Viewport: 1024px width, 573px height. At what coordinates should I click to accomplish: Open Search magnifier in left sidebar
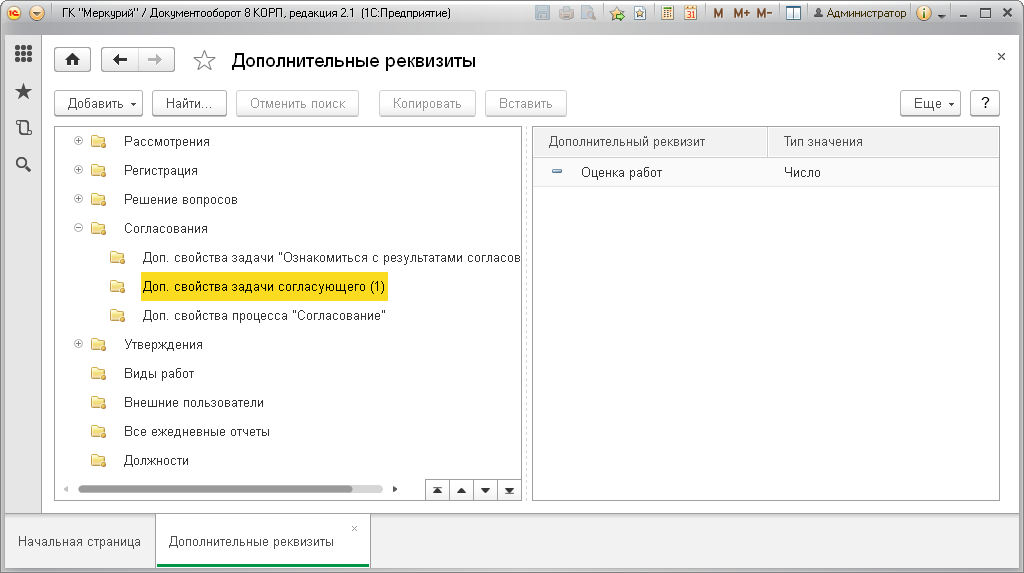[x=24, y=164]
